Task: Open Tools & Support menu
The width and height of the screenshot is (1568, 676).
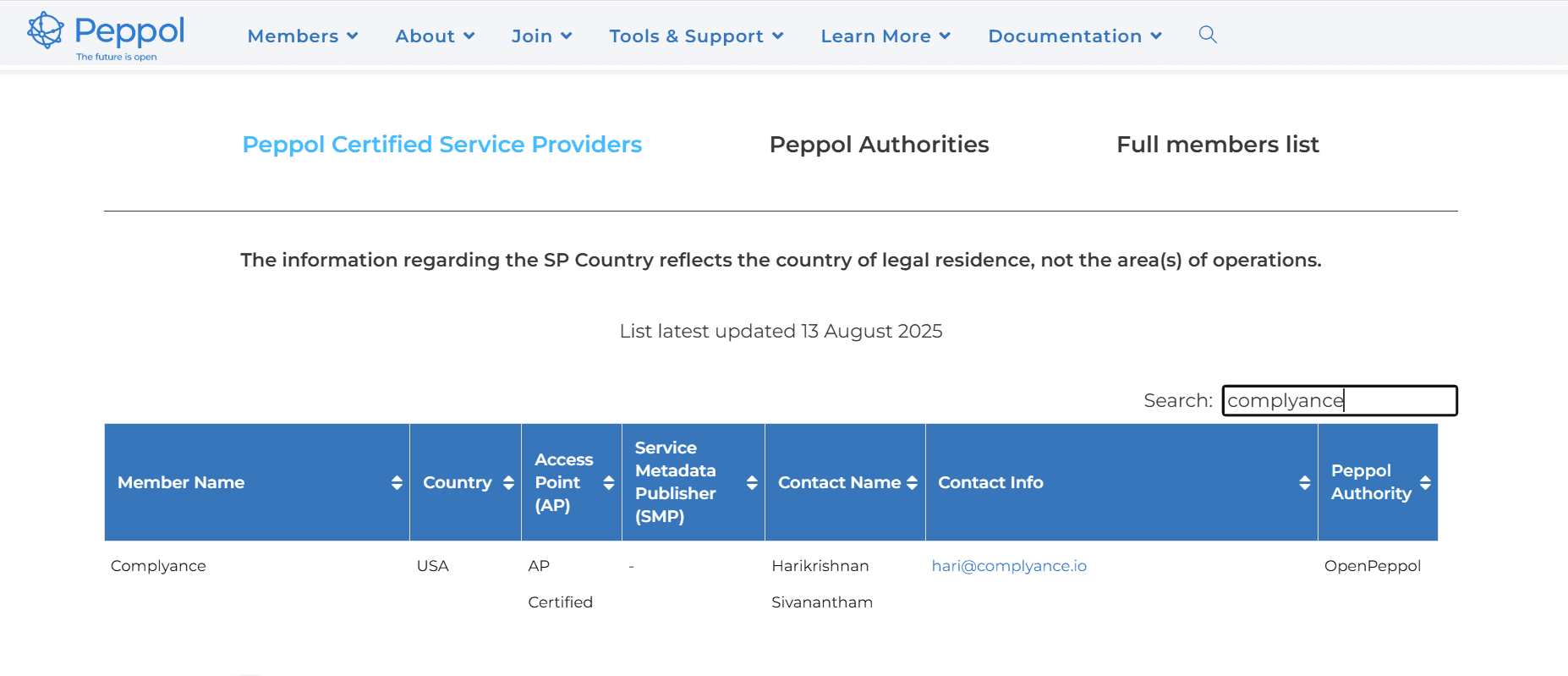Action: coord(696,36)
